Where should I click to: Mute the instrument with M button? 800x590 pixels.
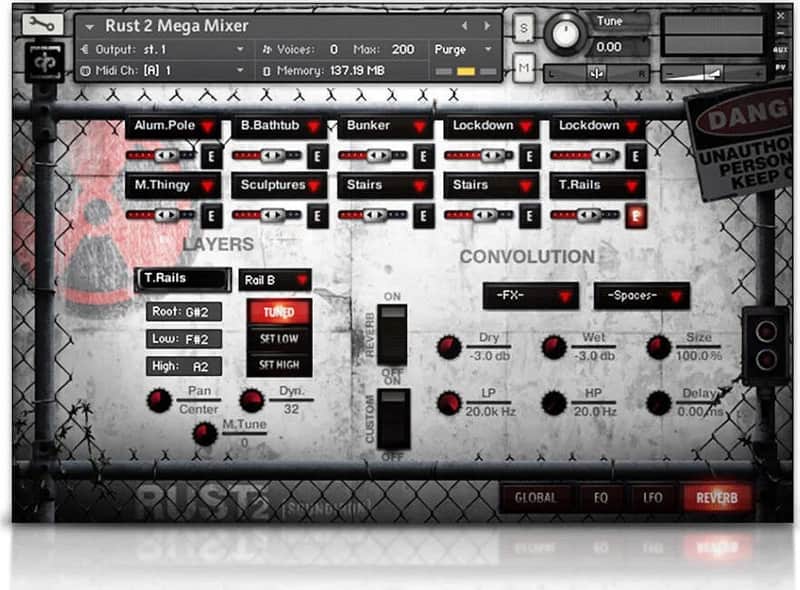pos(524,67)
